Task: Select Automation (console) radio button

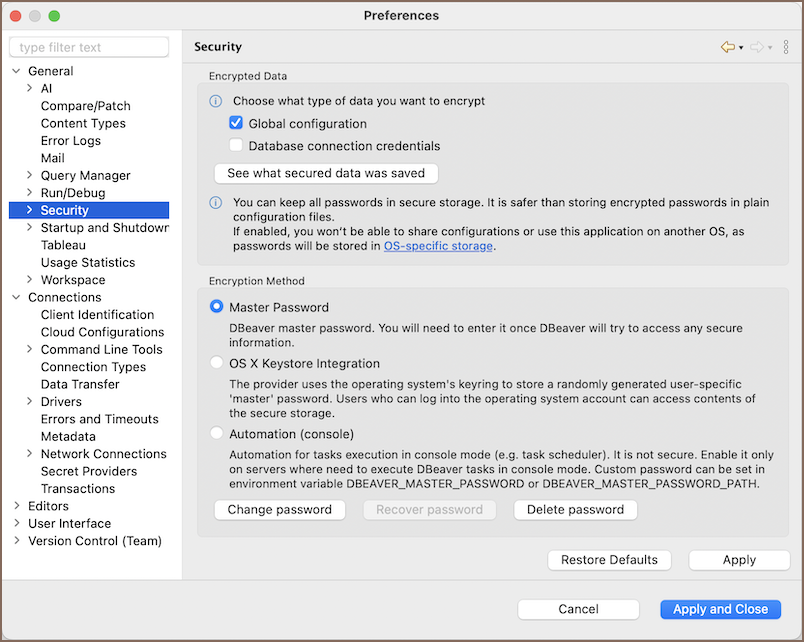Action: click(x=217, y=434)
